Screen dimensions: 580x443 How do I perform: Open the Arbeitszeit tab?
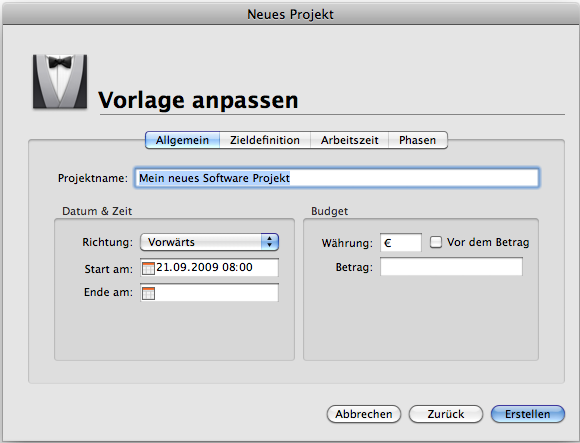tap(350, 140)
